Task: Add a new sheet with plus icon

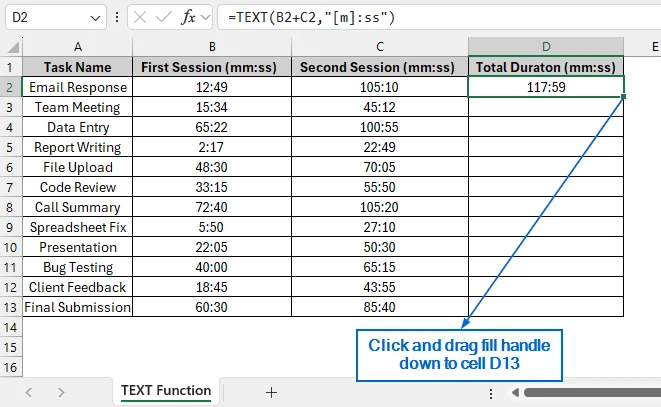Action: point(271,393)
